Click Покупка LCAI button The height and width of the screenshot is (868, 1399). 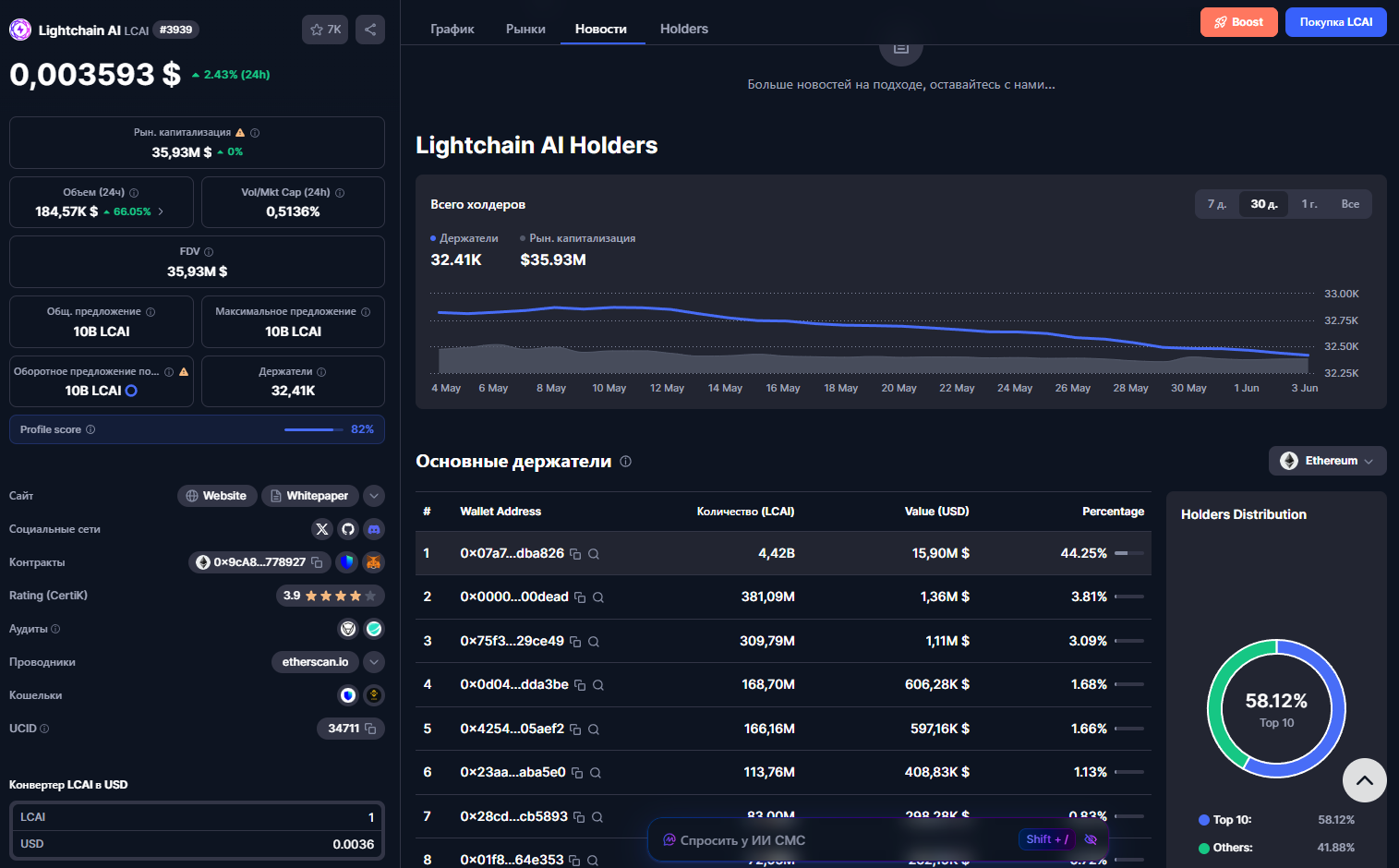(x=1336, y=22)
